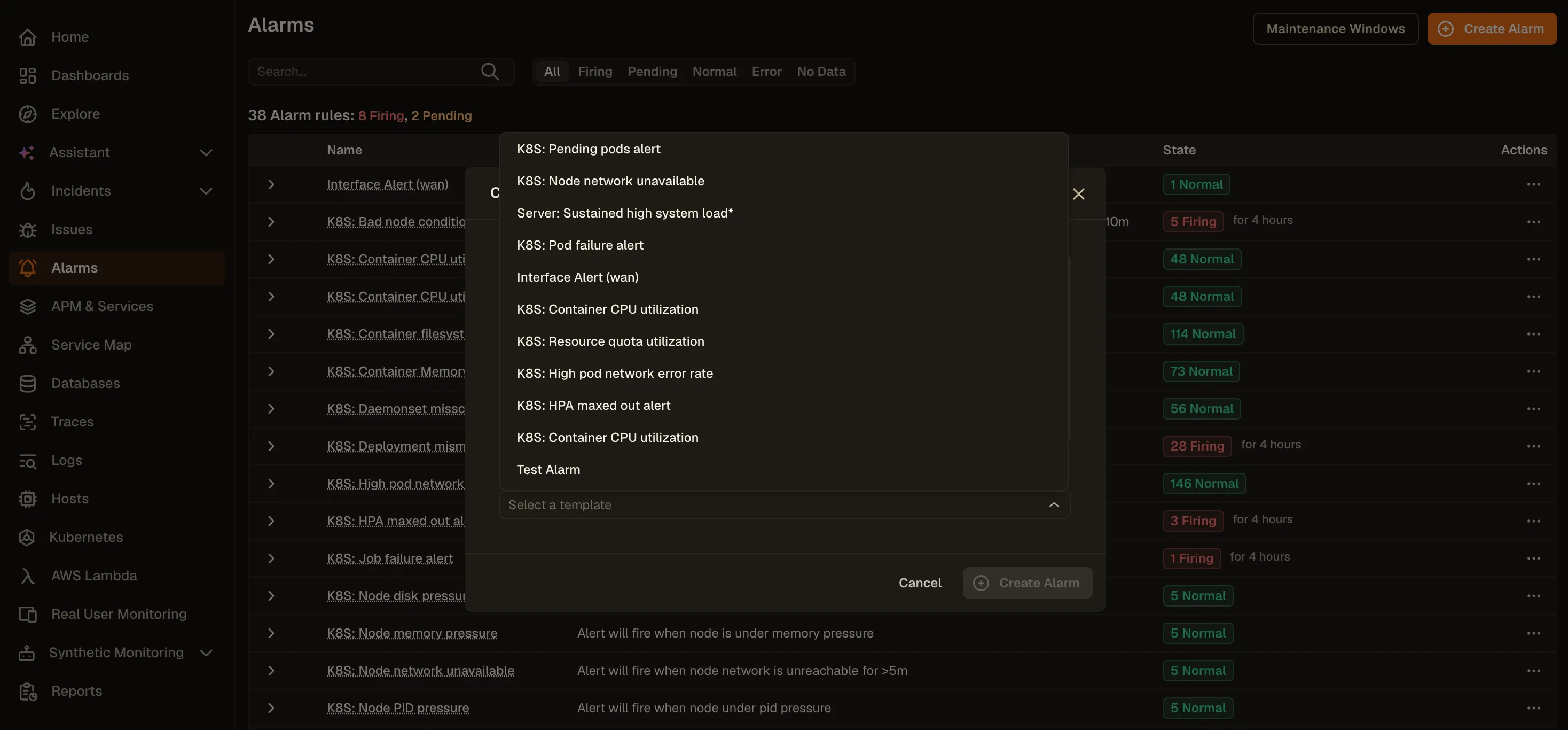Choose K8S: HPA maxed out alert template
The image size is (1568, 730).
(783, 406)
